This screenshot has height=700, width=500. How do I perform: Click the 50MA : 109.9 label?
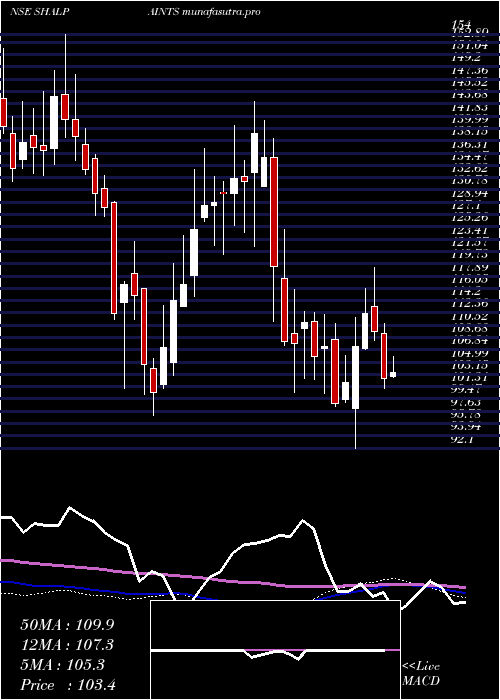pyautogui.click(x=67, y=625)
